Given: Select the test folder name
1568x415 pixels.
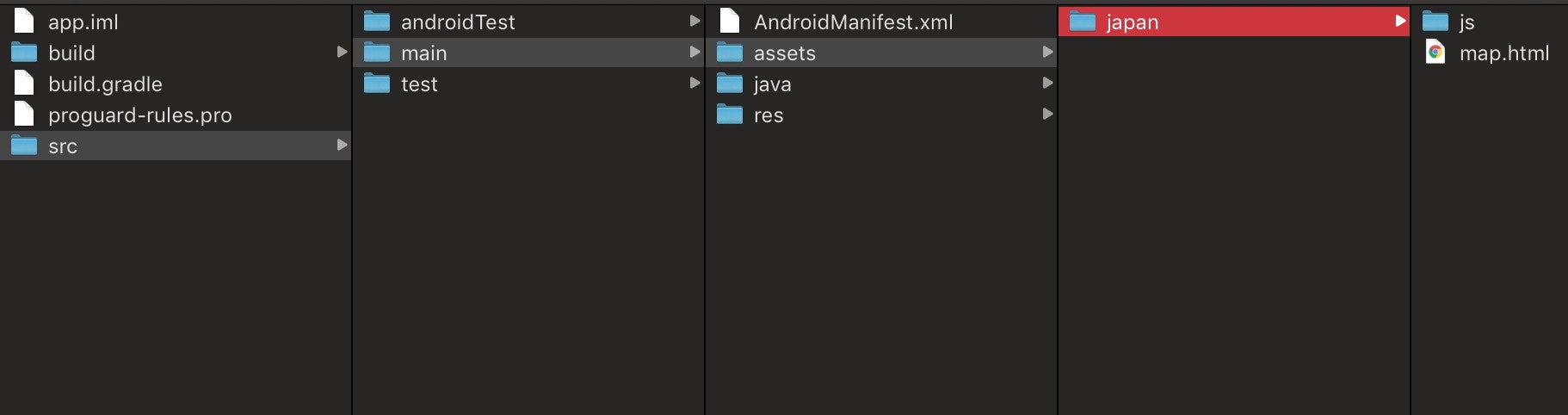Looking at the screenshot, I should point(419,84).
